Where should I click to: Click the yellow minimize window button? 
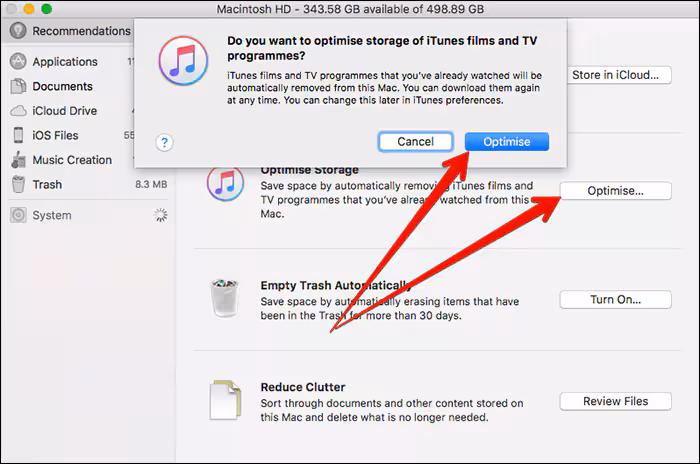pyautogui.click(x=29, y=8)
